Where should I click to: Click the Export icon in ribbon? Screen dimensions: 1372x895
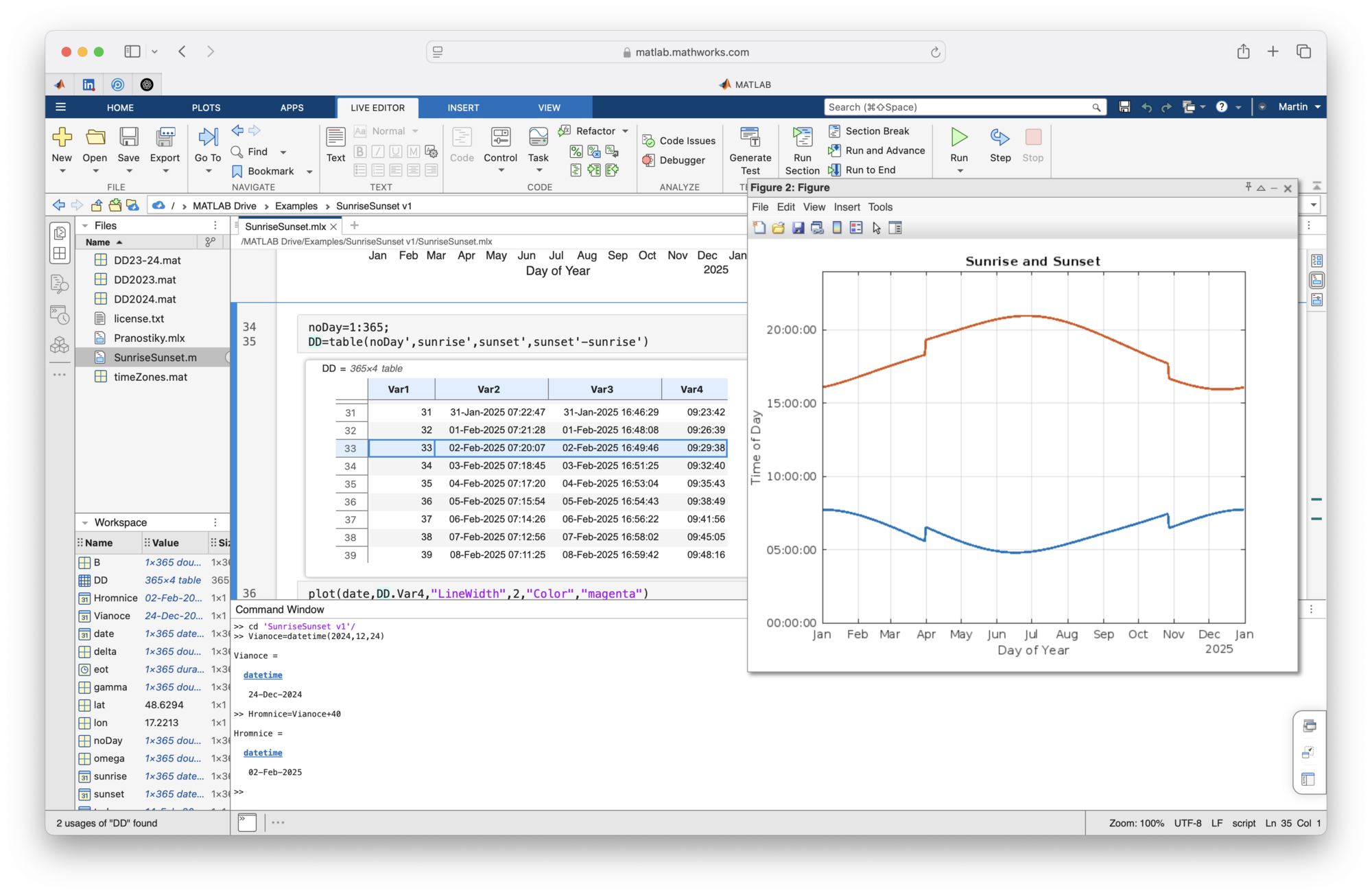tap(165, 137)
